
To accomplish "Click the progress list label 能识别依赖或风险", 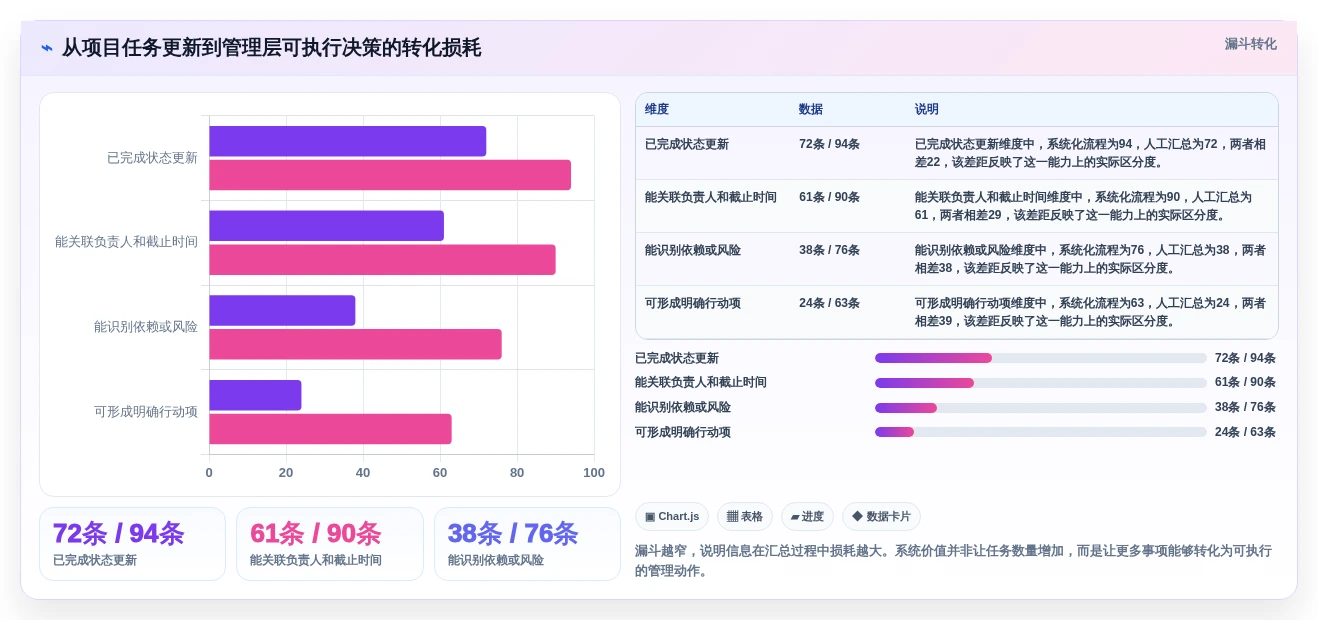I will coord(683,408).
